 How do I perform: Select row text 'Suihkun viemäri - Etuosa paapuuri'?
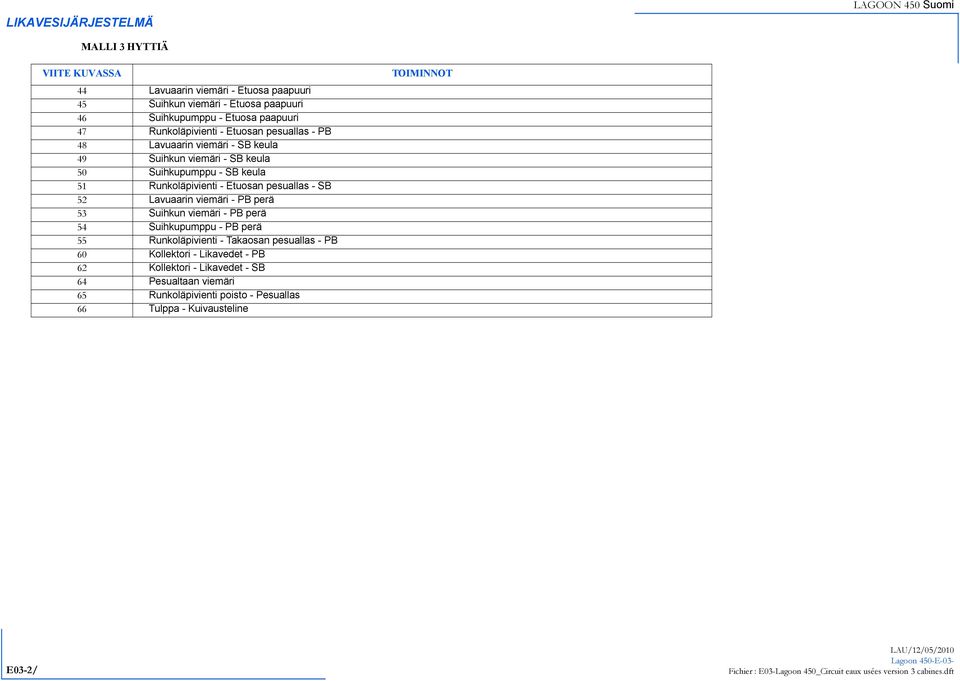pos(226,104)
